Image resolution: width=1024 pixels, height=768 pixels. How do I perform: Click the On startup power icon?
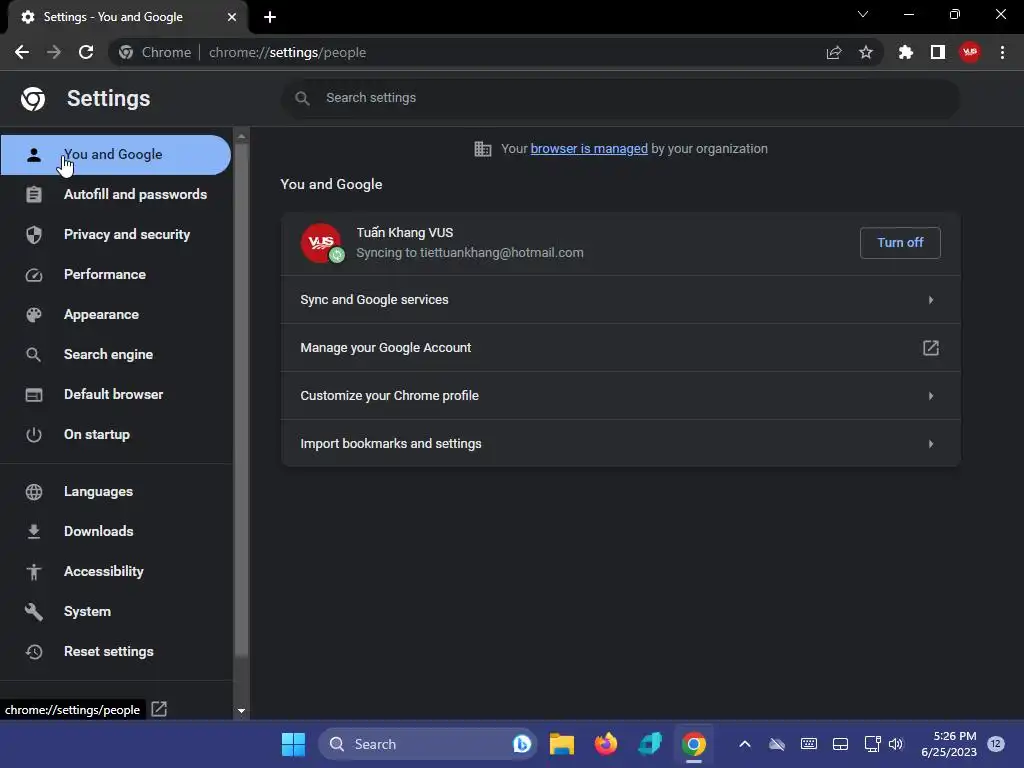34,435
